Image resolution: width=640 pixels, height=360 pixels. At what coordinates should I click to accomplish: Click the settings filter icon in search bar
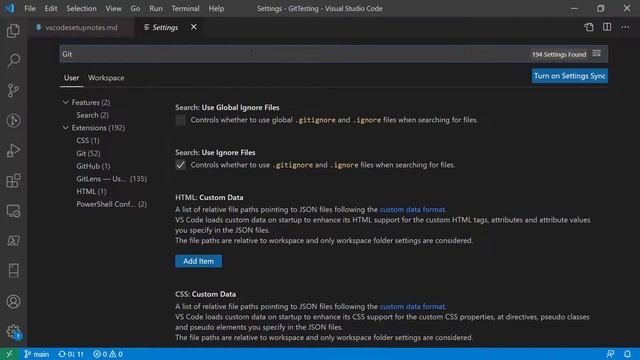[x=597, y=53]
